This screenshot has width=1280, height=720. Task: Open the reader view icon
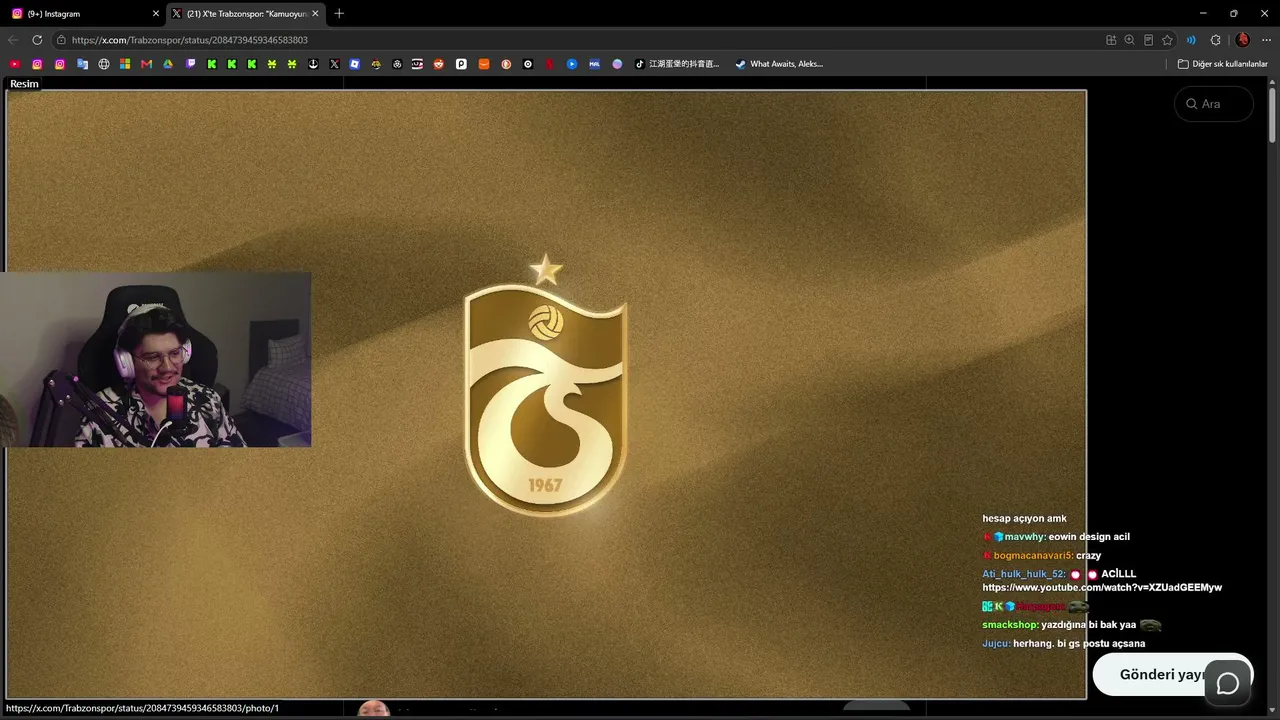pos(1148,40)
